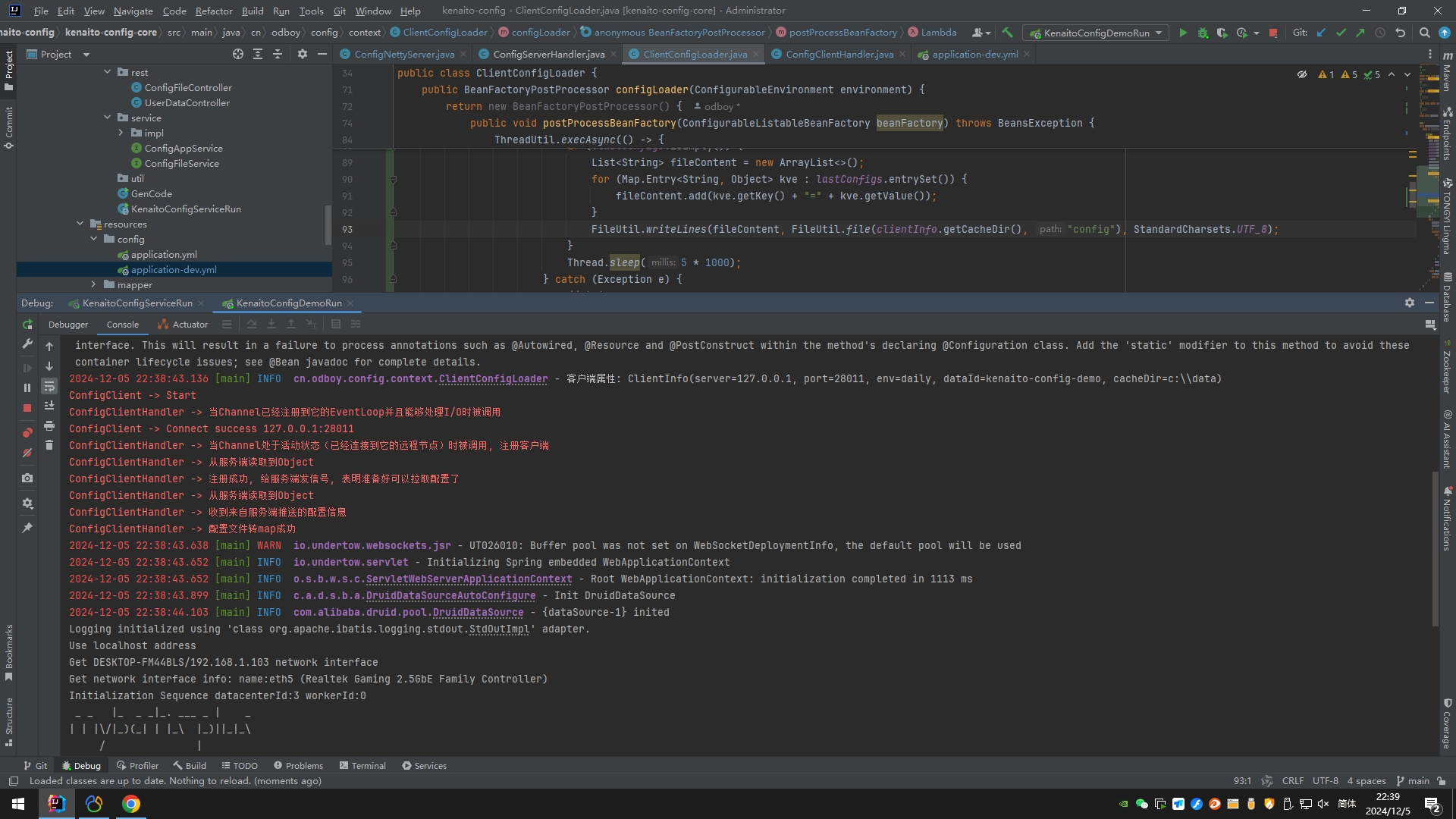Viewport: 1456px width, 819px height.
Task: Stop the running process in main toolbar
Action: coord(1273,33)
